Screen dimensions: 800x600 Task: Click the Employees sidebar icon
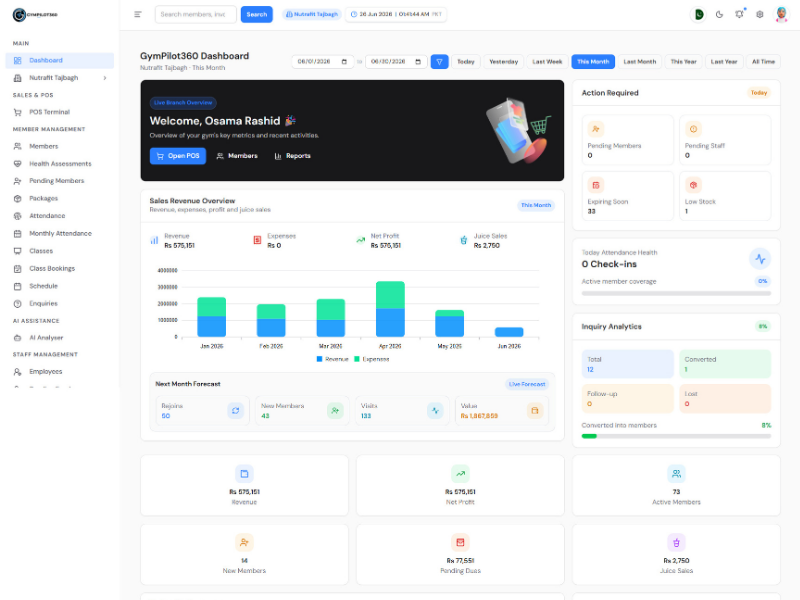coord(17,371)
